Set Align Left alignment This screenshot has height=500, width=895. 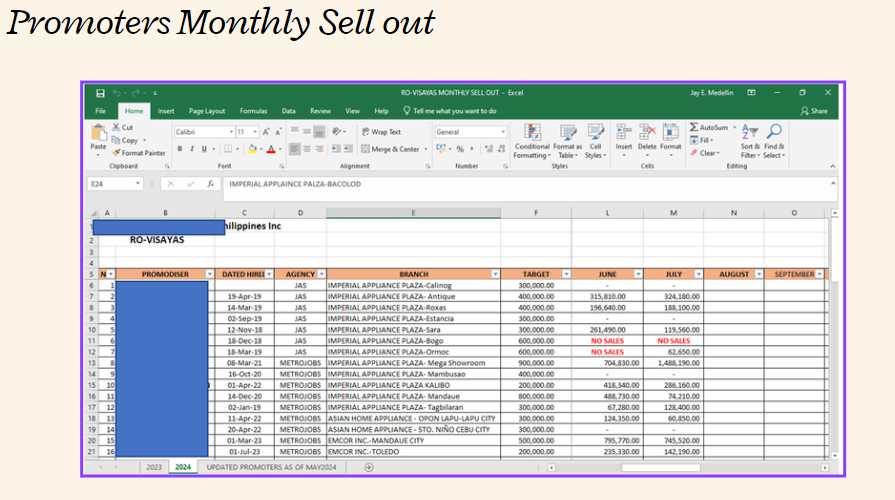point(295,149)
